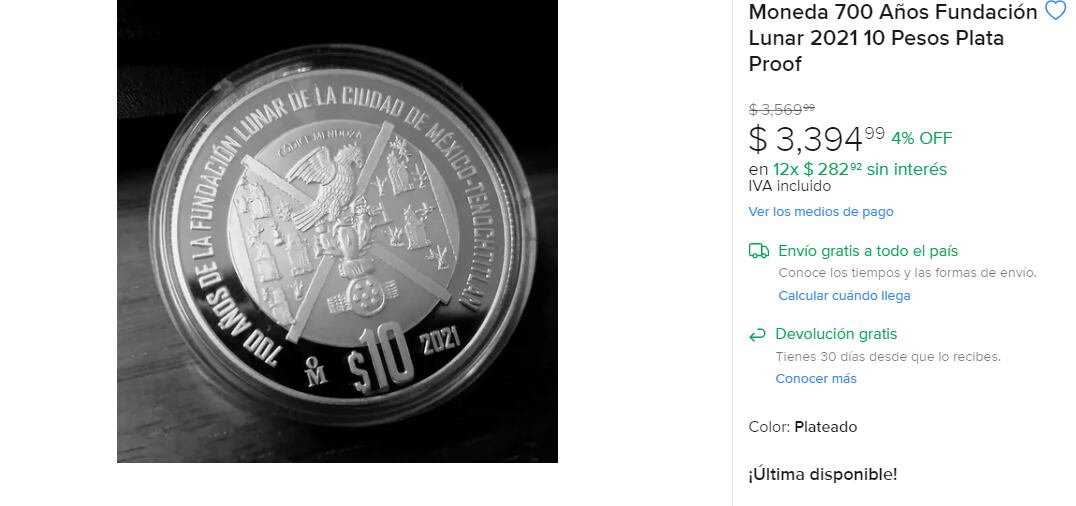Screen dimensions: 1076x506
Task: Click the ¡Última disponible! notice
Action: tap(823, 474)
